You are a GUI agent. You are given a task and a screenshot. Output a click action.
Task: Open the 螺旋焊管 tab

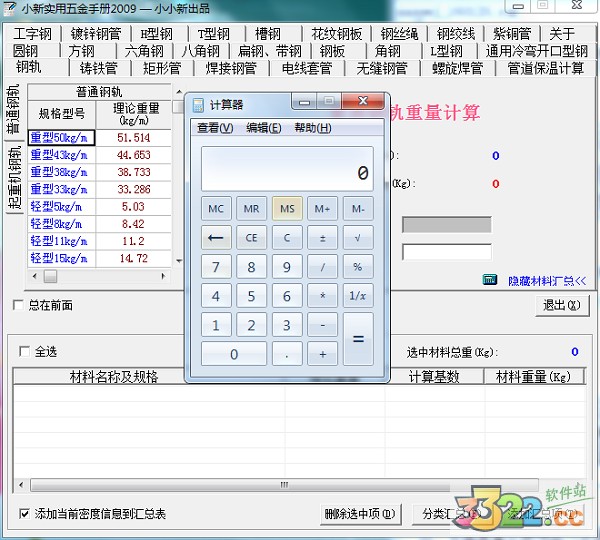point(457,68)
